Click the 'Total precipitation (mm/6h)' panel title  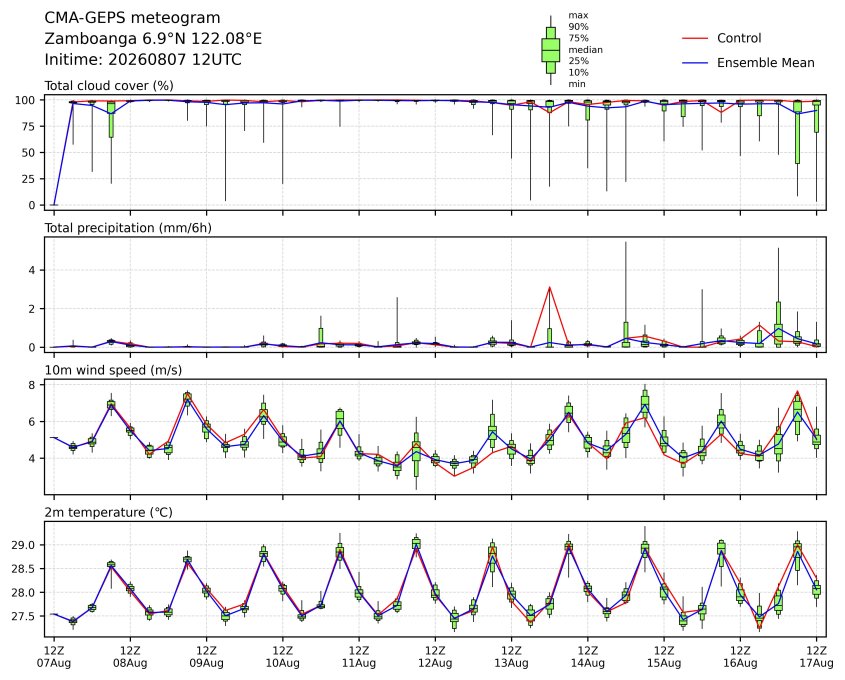pyautogui.click(x=128, y=228)
